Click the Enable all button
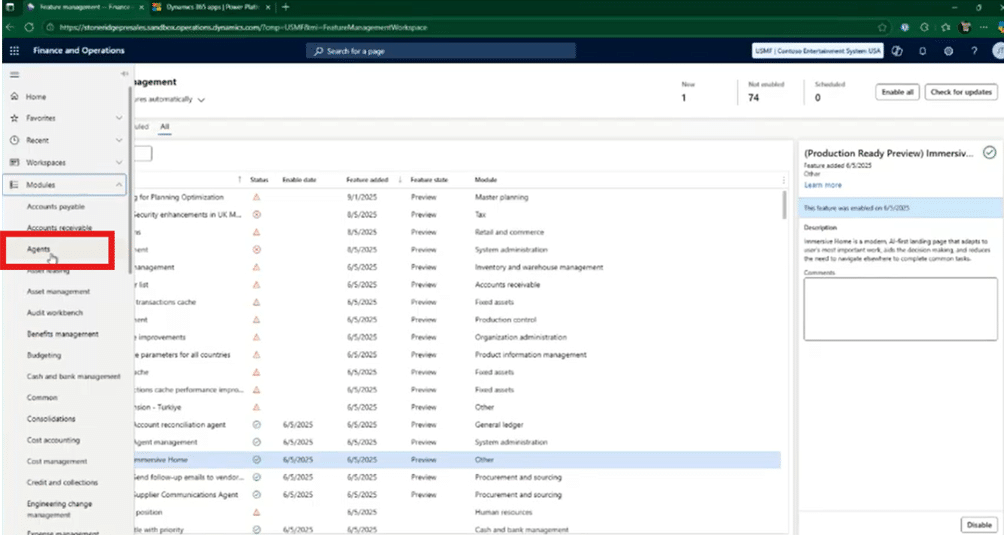1004x535 pixels. 896,92
